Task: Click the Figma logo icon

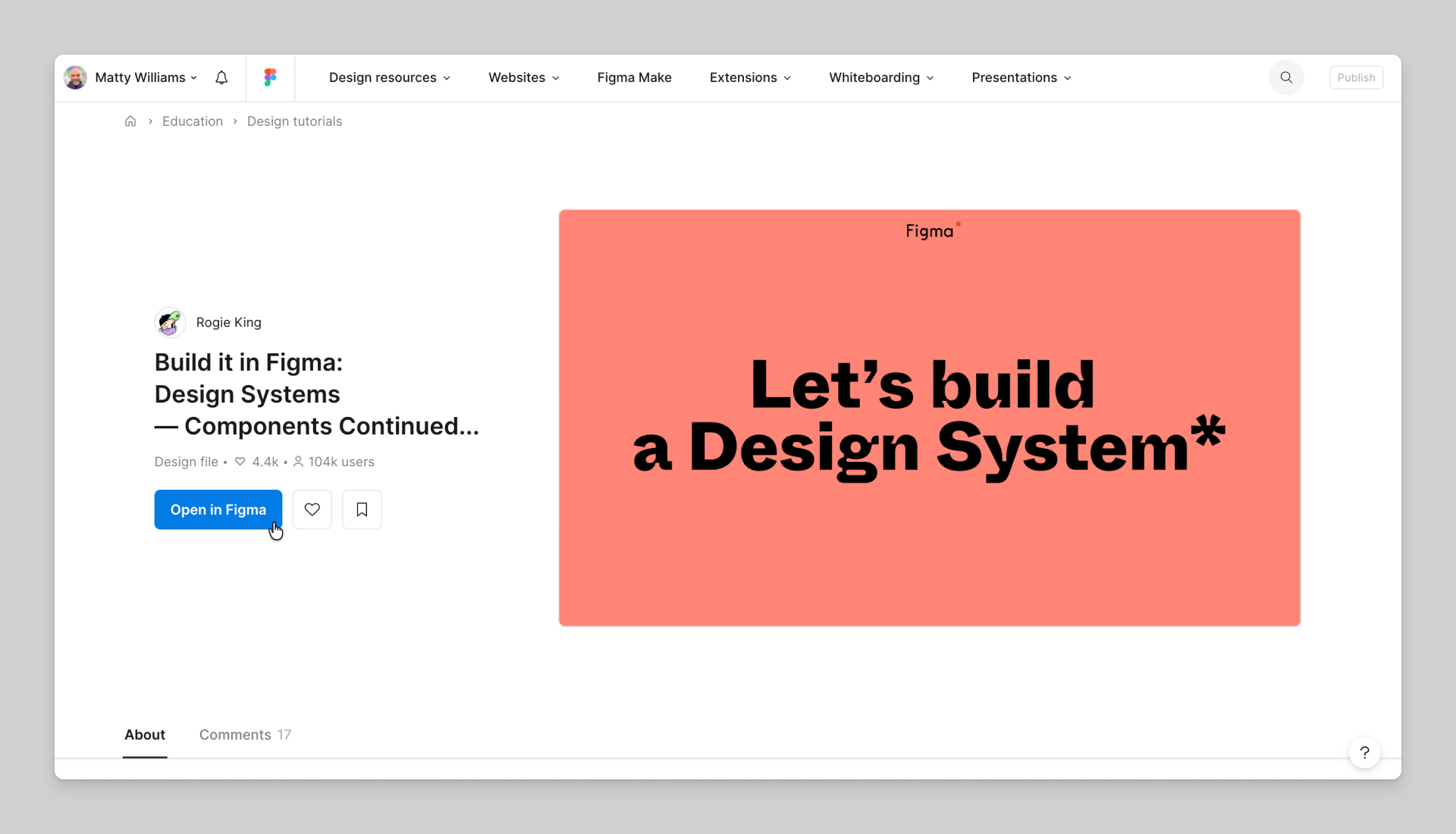Action: (270, 77)
